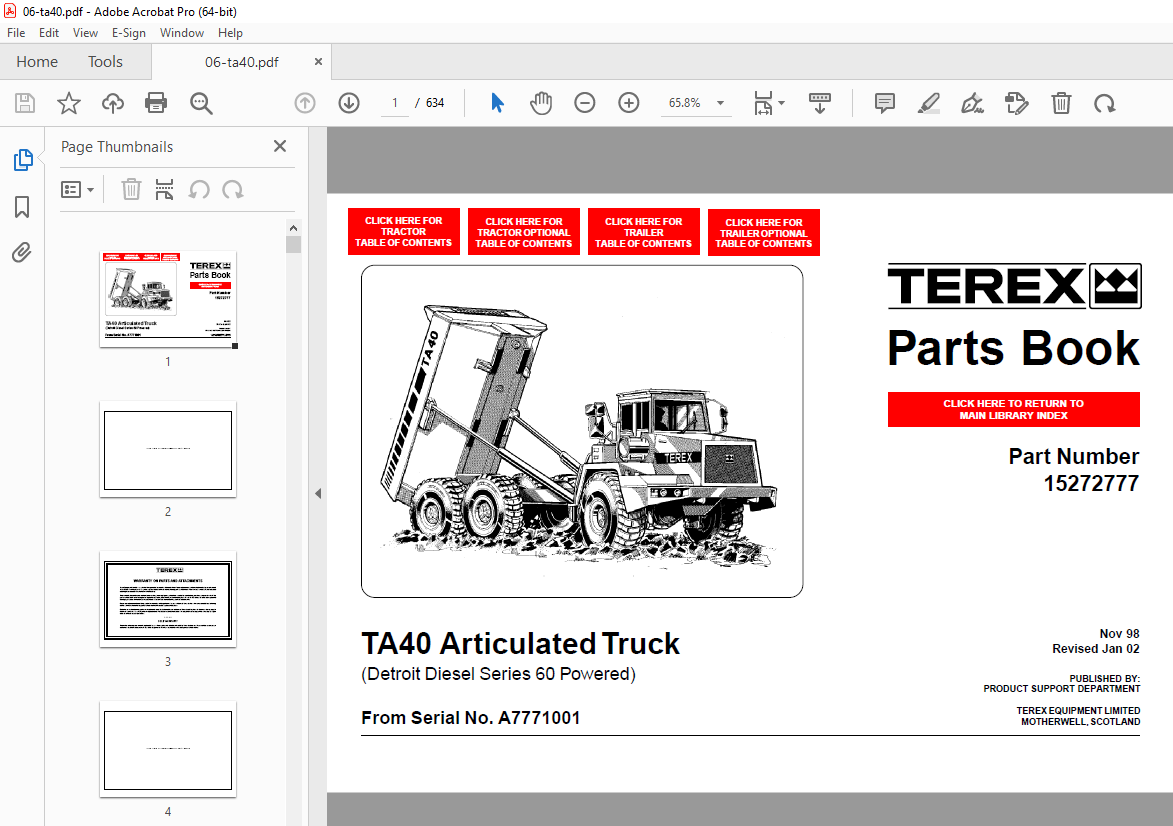Select page 2 thumbnail
The width and height of the screenshot is (1173, 826).
click(x=168, y=450)
